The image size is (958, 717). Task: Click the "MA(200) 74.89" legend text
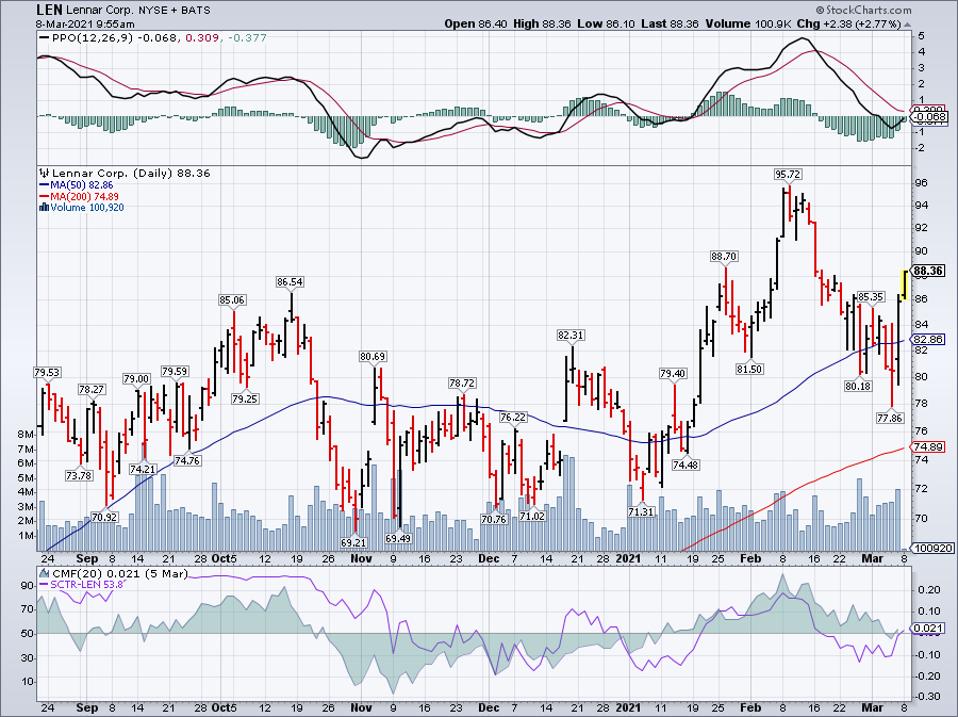pyautogui.click(x=85, y=197)
